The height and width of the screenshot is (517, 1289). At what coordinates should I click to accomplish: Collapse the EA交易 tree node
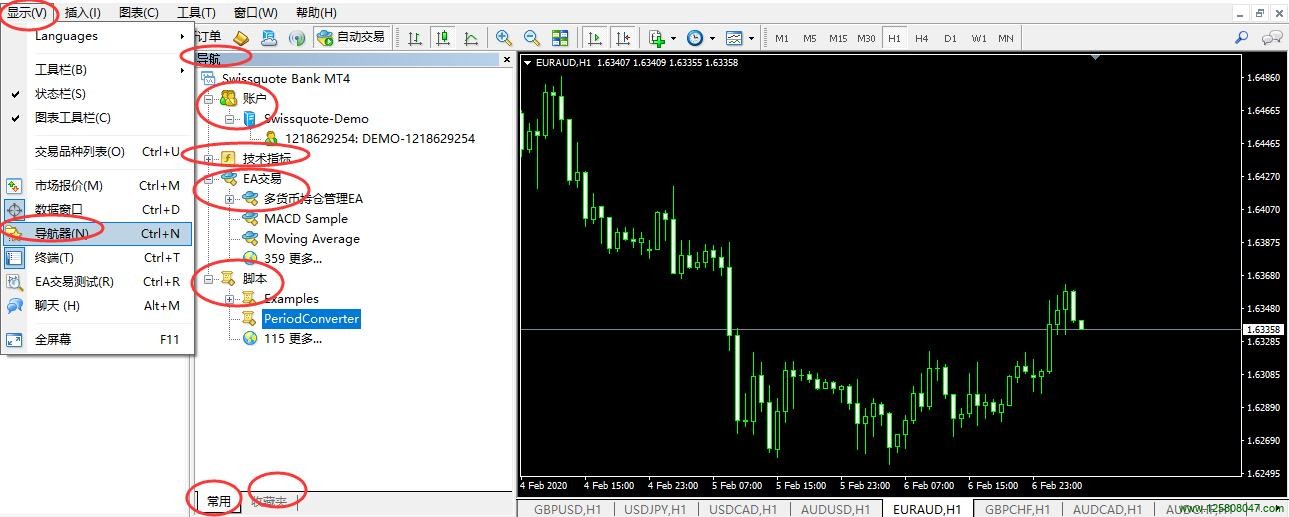[209, 178]
